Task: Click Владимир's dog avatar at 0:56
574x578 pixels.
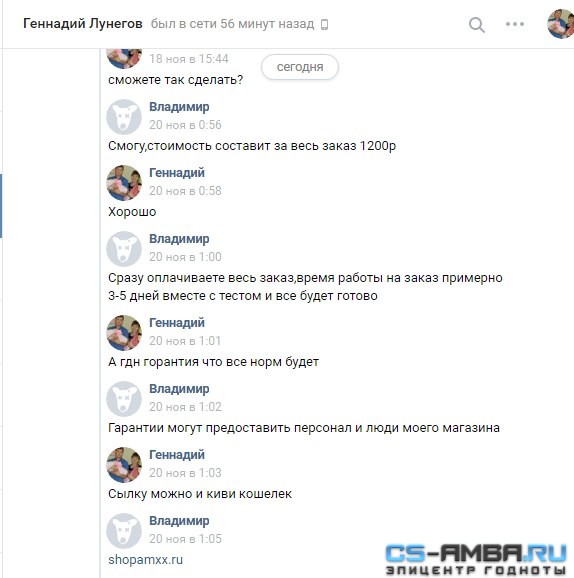Action: coord(124,117)
